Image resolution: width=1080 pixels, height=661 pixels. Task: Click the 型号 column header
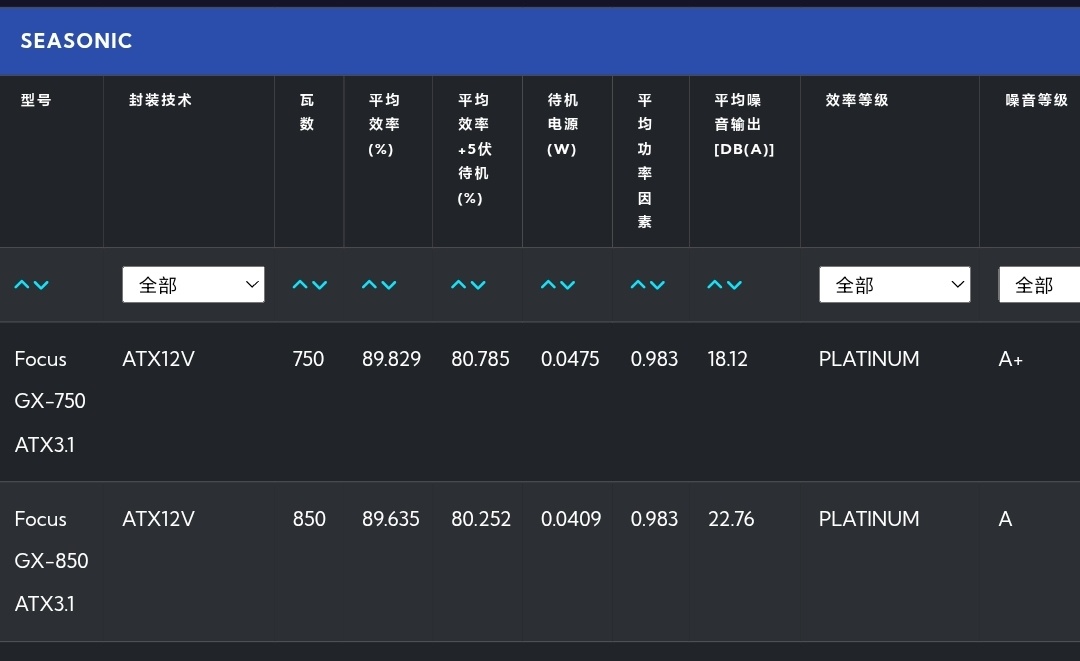click(x=36, y=100)
